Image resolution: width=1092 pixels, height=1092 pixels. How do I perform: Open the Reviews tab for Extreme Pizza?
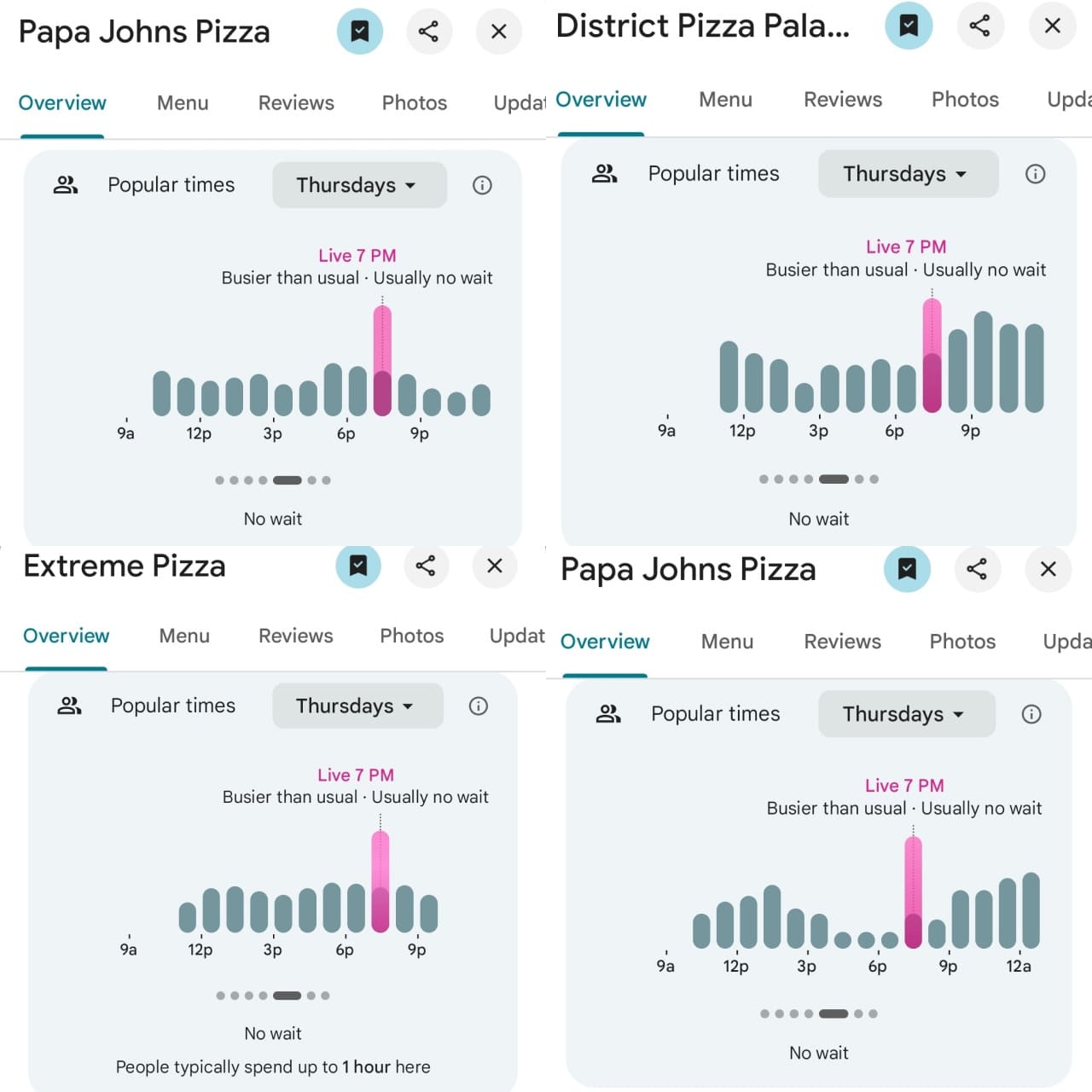coord(295,636)
